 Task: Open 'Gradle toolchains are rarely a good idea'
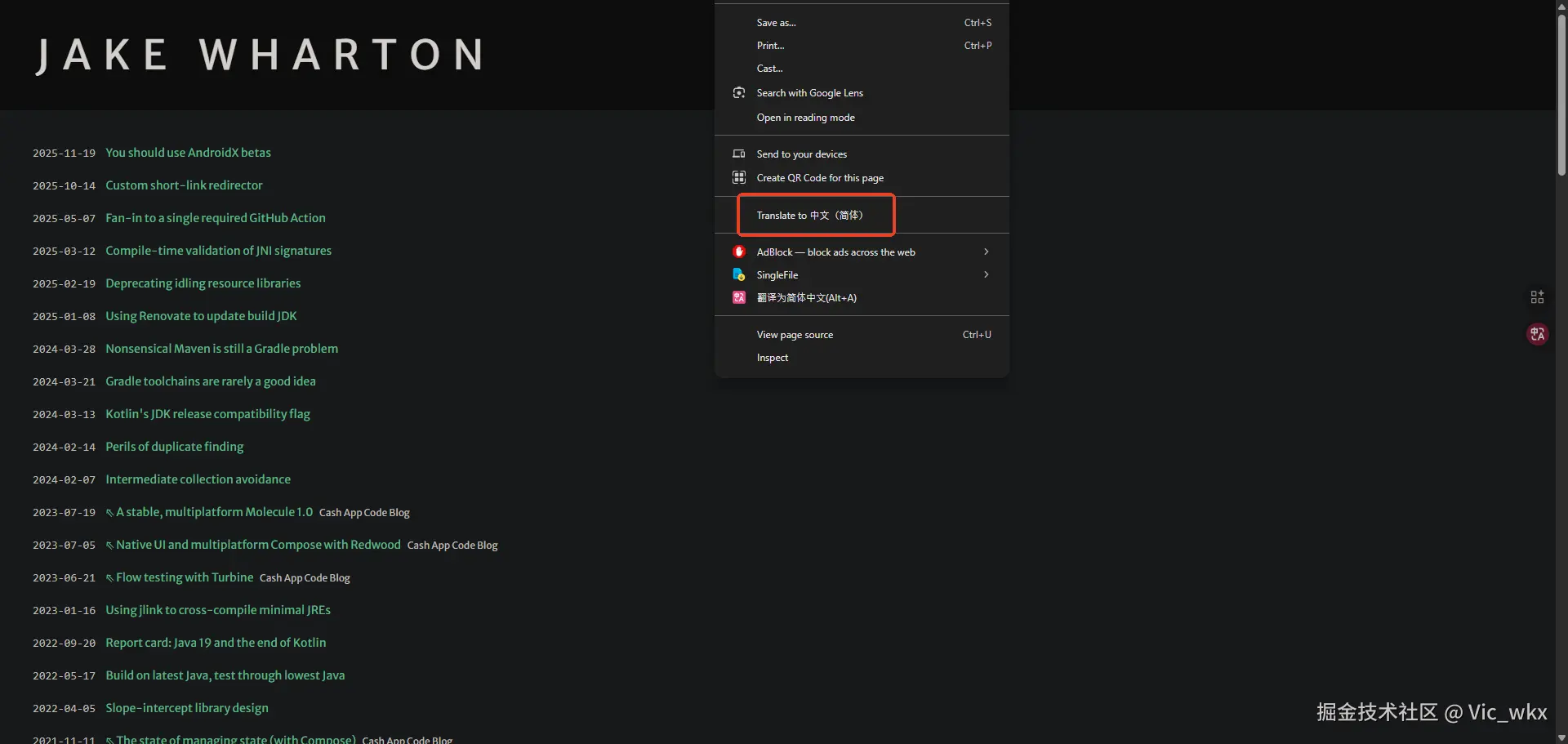pos(210,381)
